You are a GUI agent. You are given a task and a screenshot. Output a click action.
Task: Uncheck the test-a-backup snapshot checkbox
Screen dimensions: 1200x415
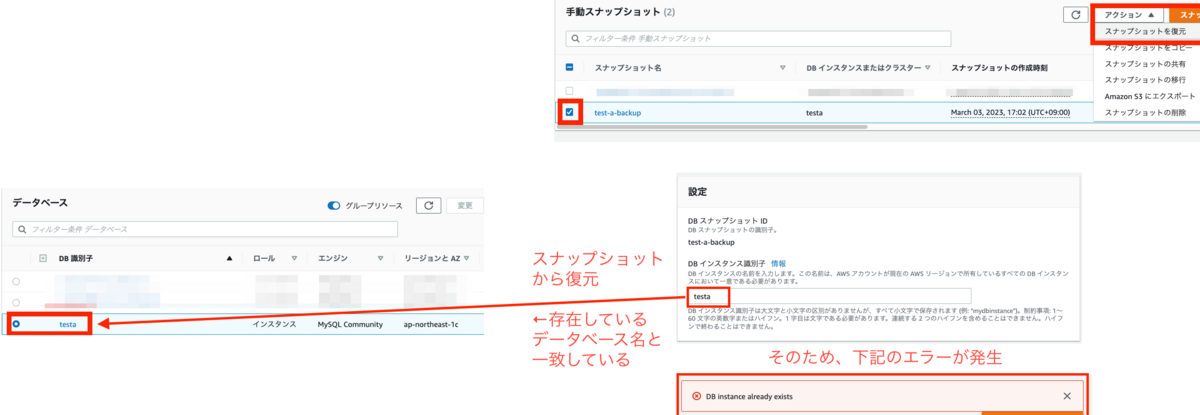click(x=570, y=113)
